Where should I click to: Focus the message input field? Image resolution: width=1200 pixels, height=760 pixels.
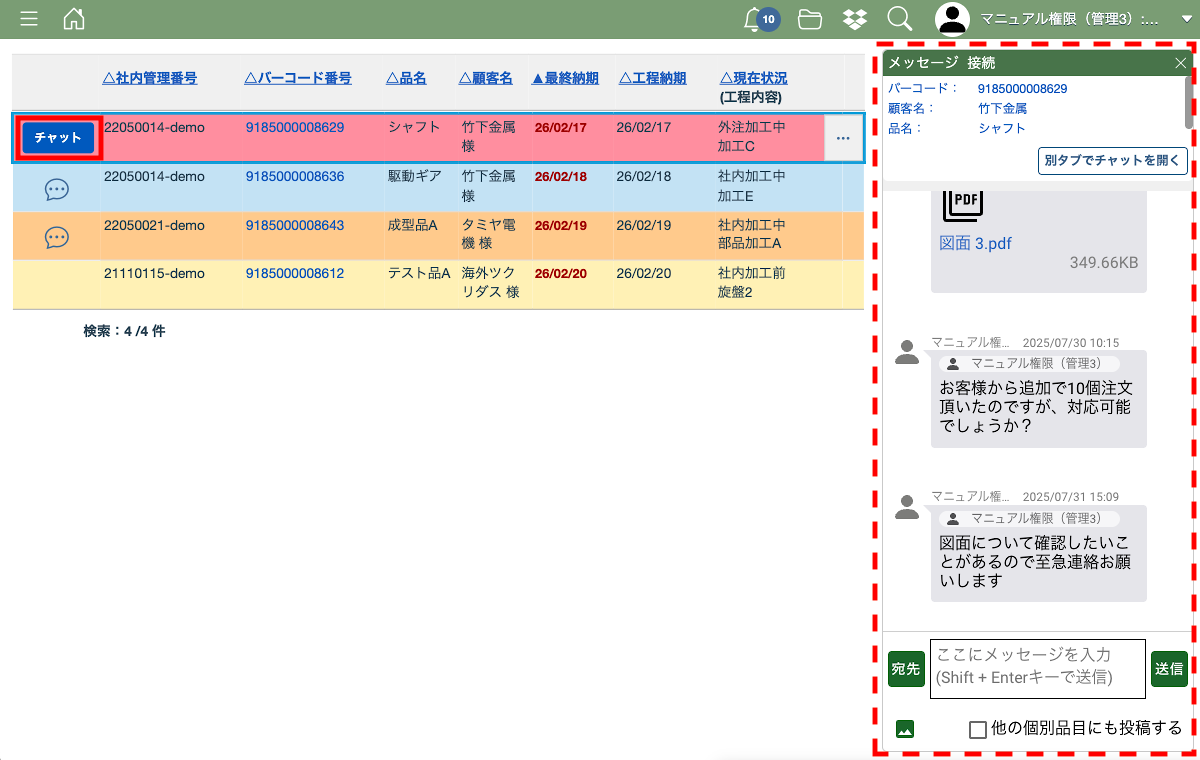tap(1037, 668)
